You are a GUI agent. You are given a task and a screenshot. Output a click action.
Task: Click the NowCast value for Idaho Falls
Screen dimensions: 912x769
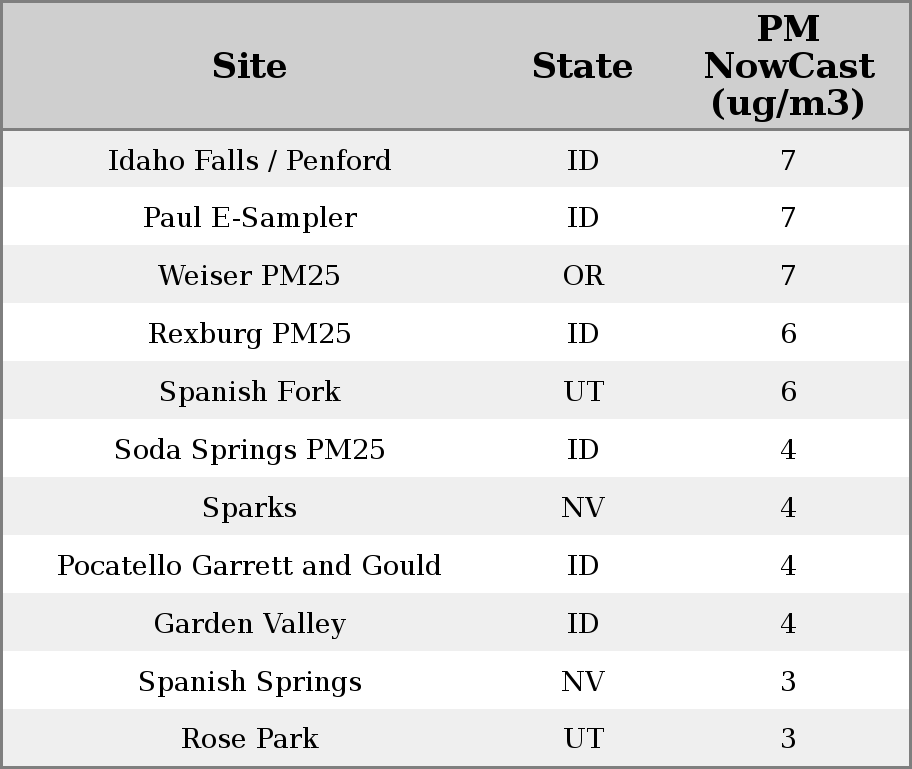[788, 160]
